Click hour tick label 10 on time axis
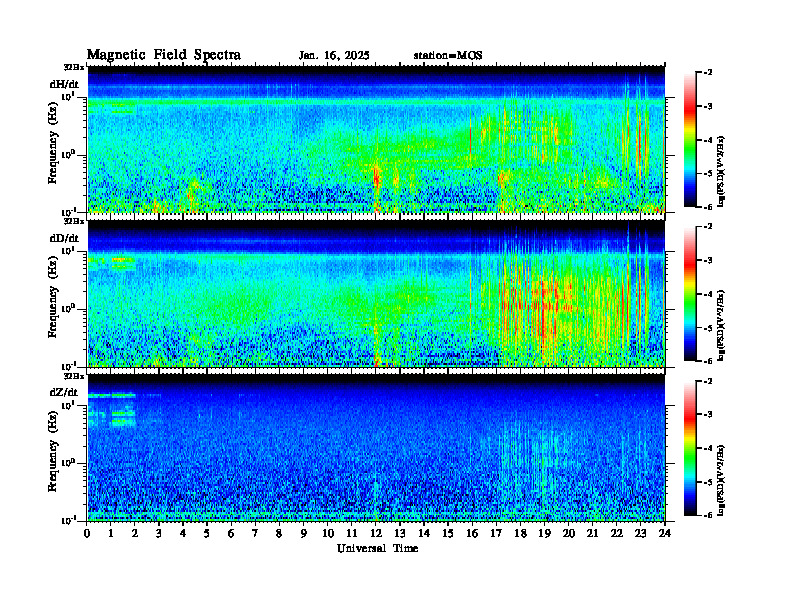The height and width of the screenshot is (612, 792). (328, 534)
